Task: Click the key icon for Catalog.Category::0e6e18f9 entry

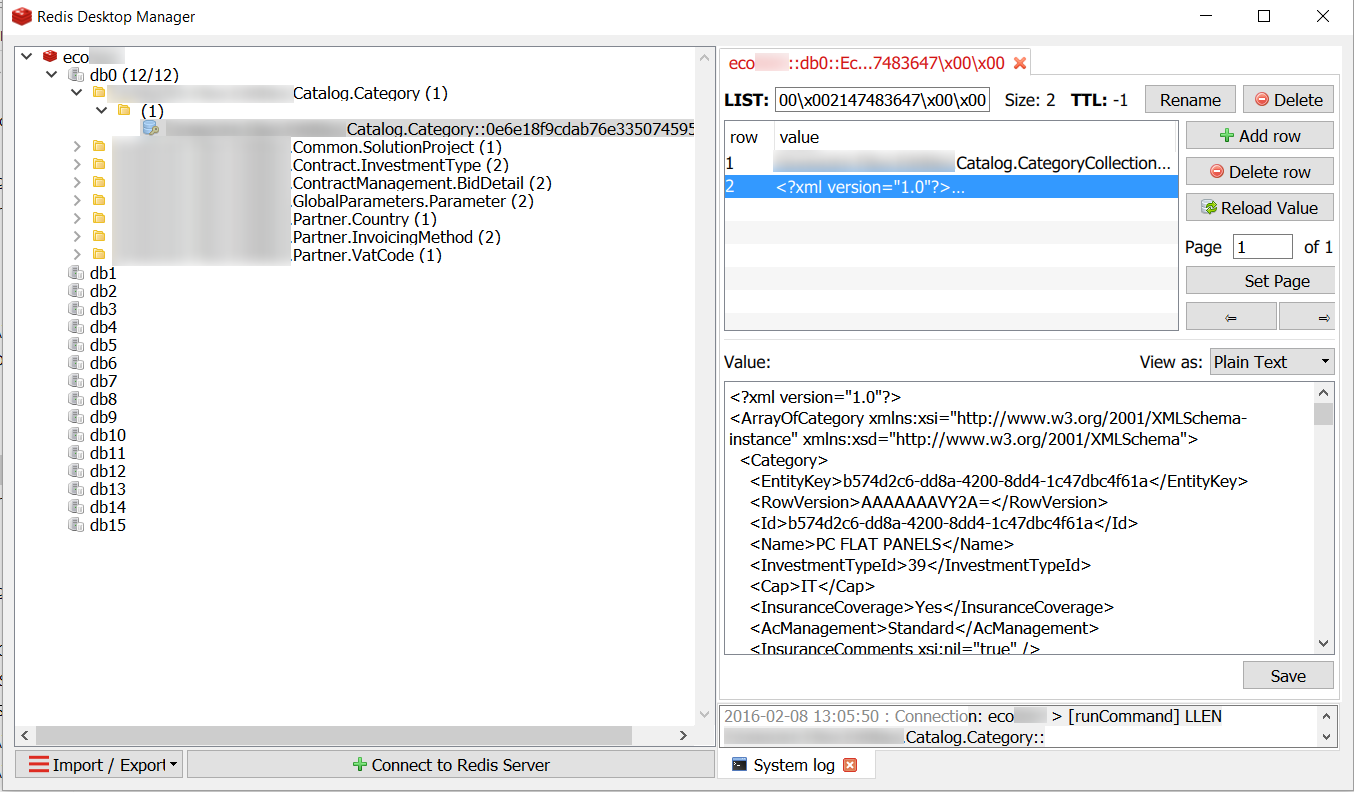Action: coord(150,128)
